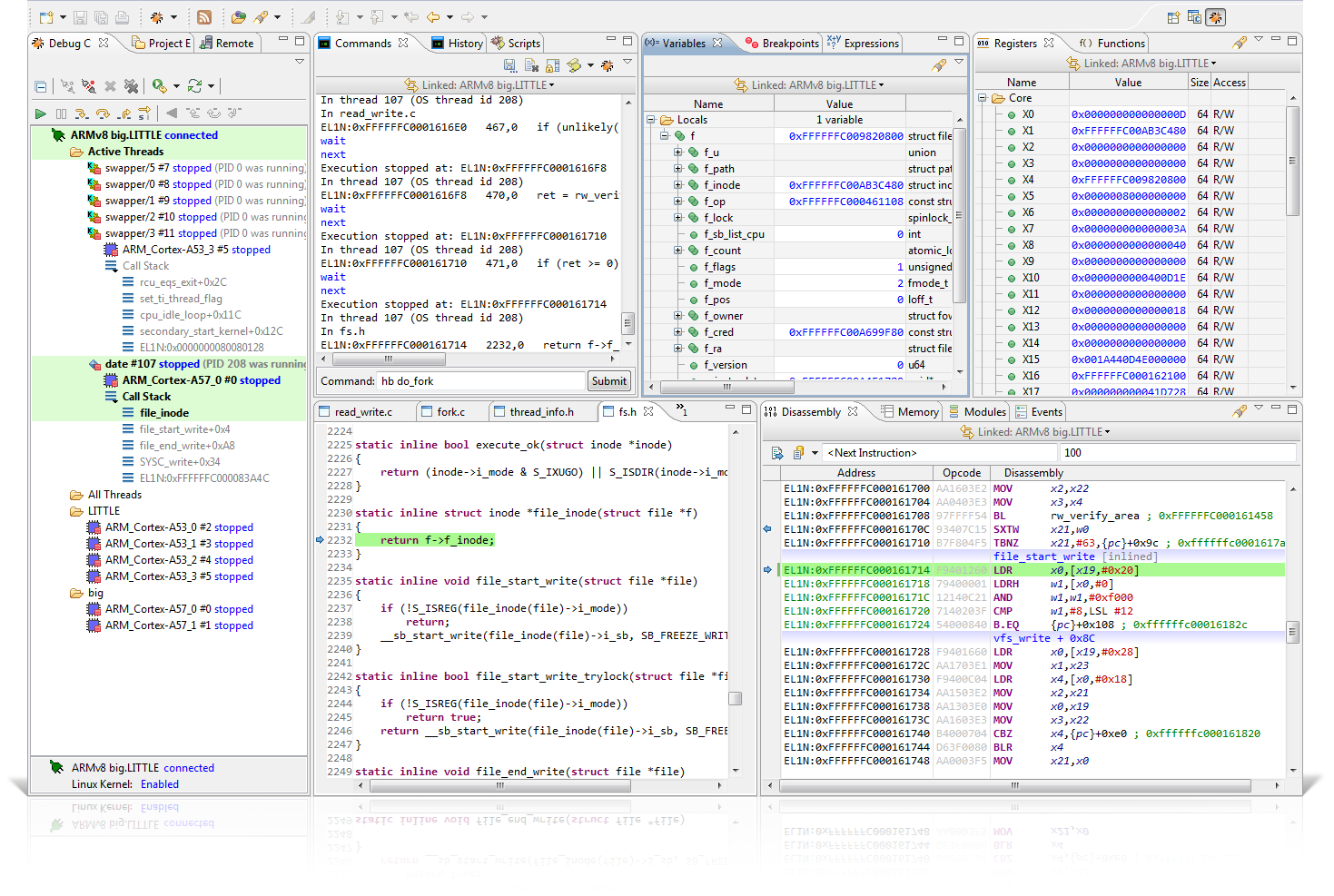Open Debug Configurations via the bug toolbar icon
Screen dimensions: 1334x896
point(158,17)
